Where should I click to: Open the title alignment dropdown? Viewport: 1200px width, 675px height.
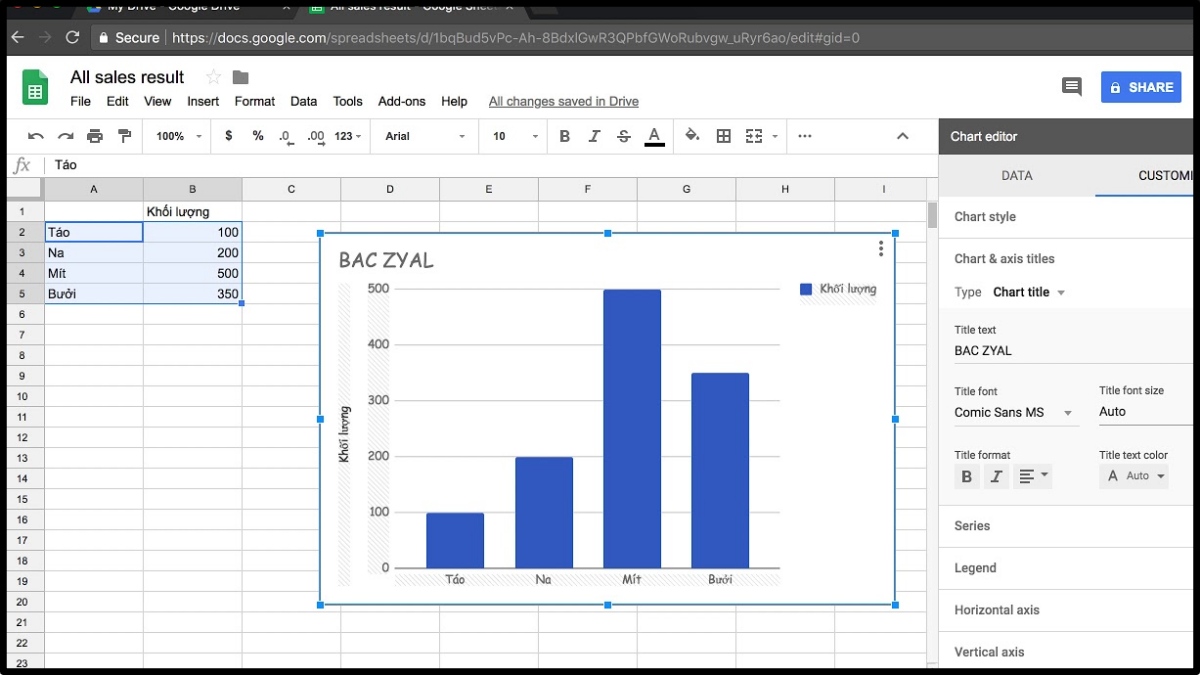(1033, 476)
